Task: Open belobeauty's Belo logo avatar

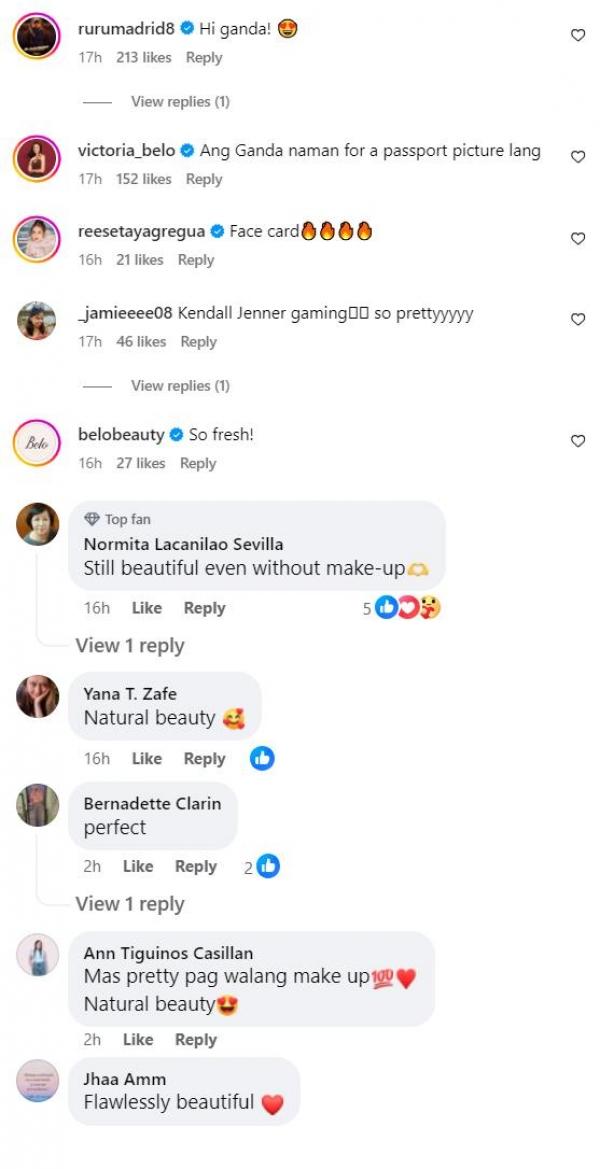Action: (37, 442)
